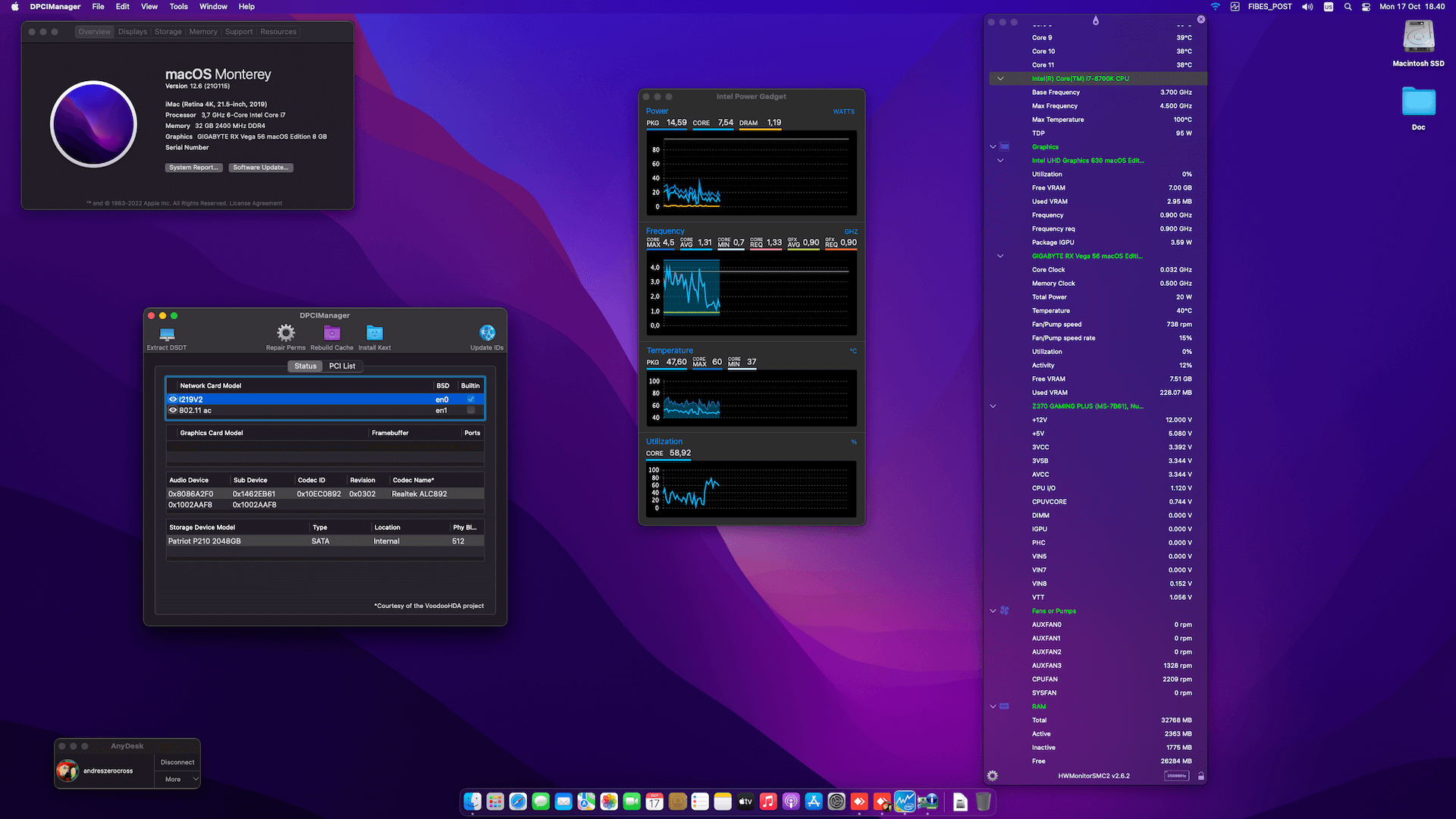The height and width of the screenshot is (819, 1456).
Task: Click the Wi-Fi icon in menu bar
Action: coord(1215,7)
